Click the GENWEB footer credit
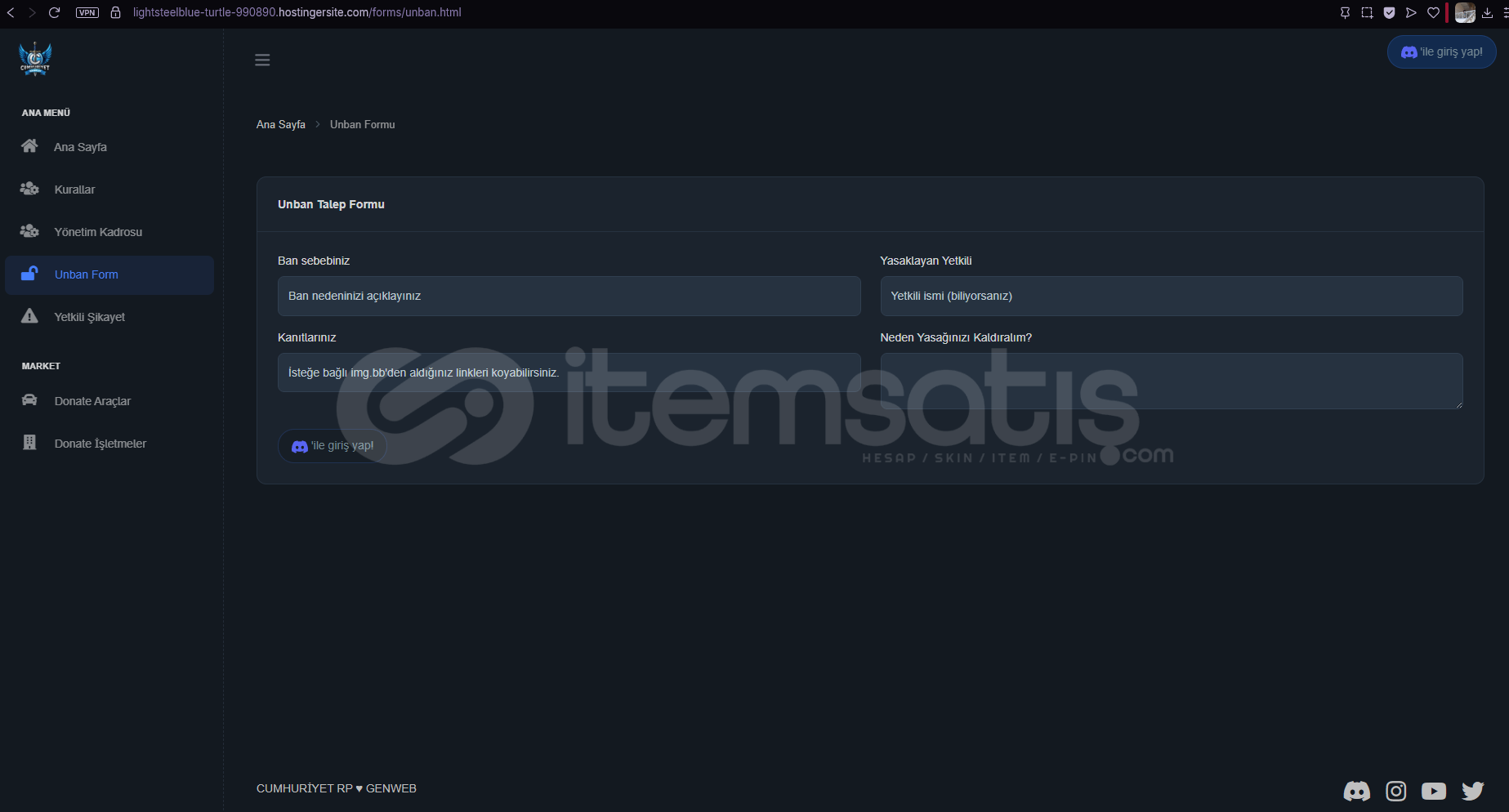The width and height of the screenshot is (1509, 812). point(391,788)
